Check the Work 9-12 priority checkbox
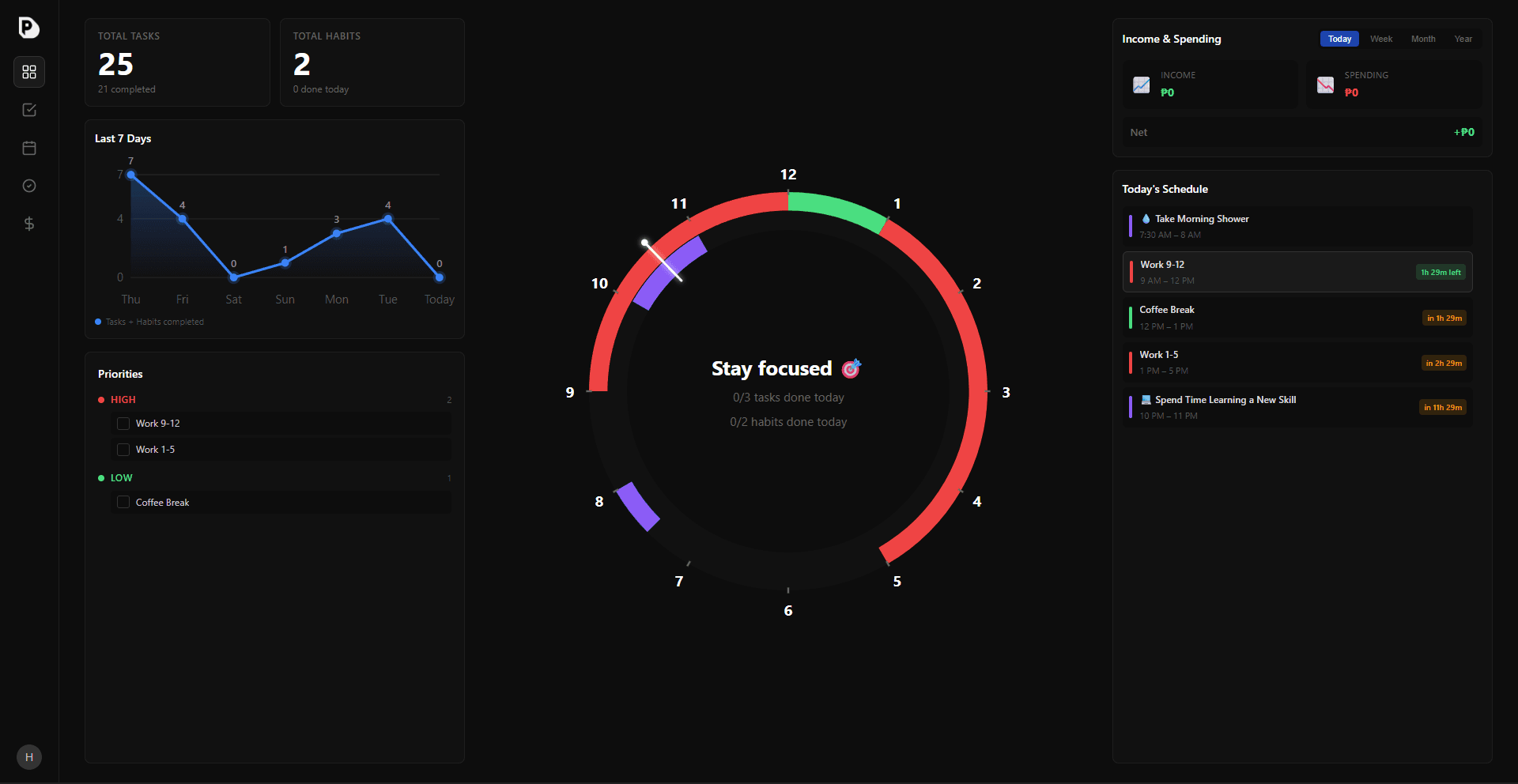 coord(123,424)
